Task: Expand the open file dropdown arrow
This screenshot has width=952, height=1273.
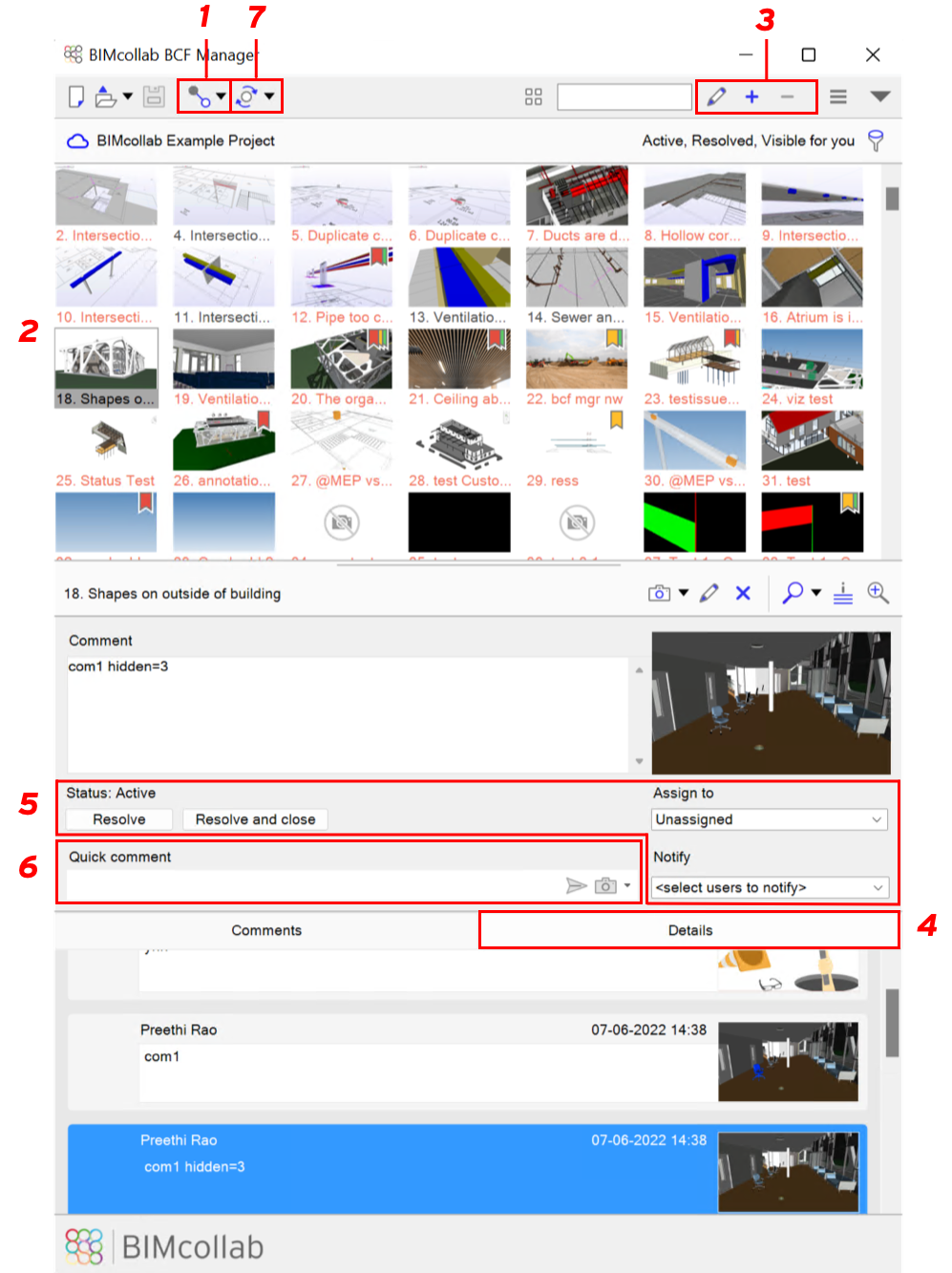Action: (127, 96)
